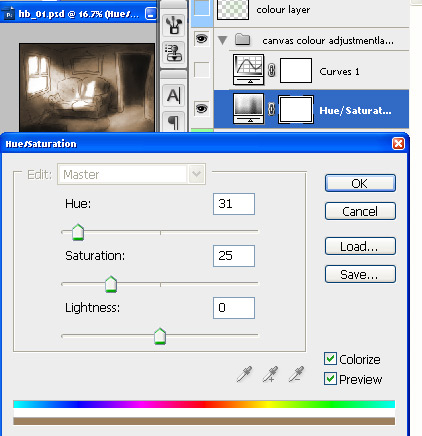Open the Character palette A icon

[x=174, y=96]
